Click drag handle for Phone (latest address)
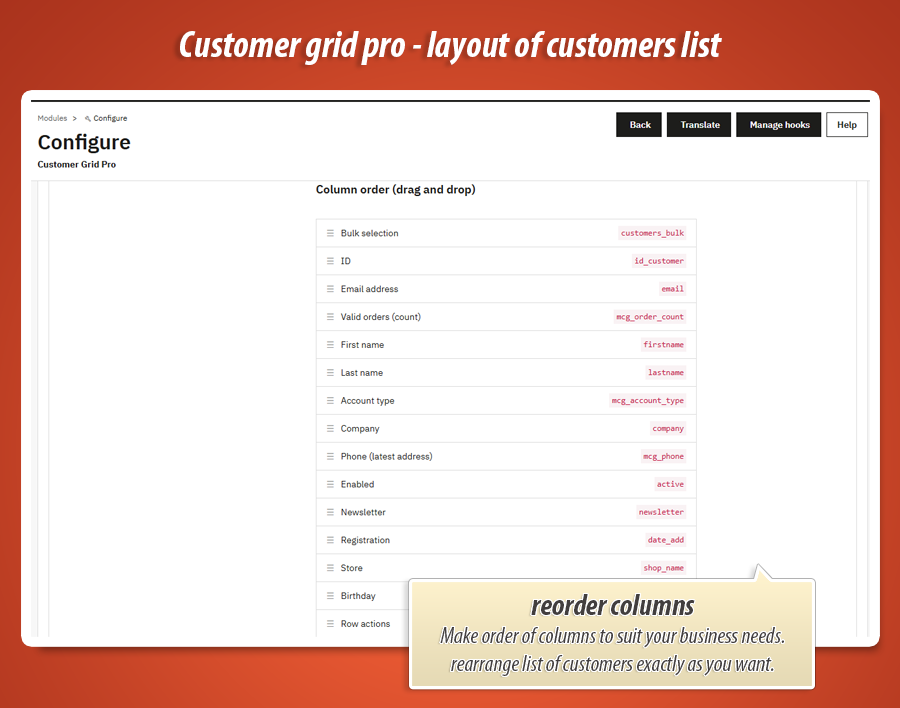Image resolution: width=900 pixels, height=708 pixels. point(330,456)
